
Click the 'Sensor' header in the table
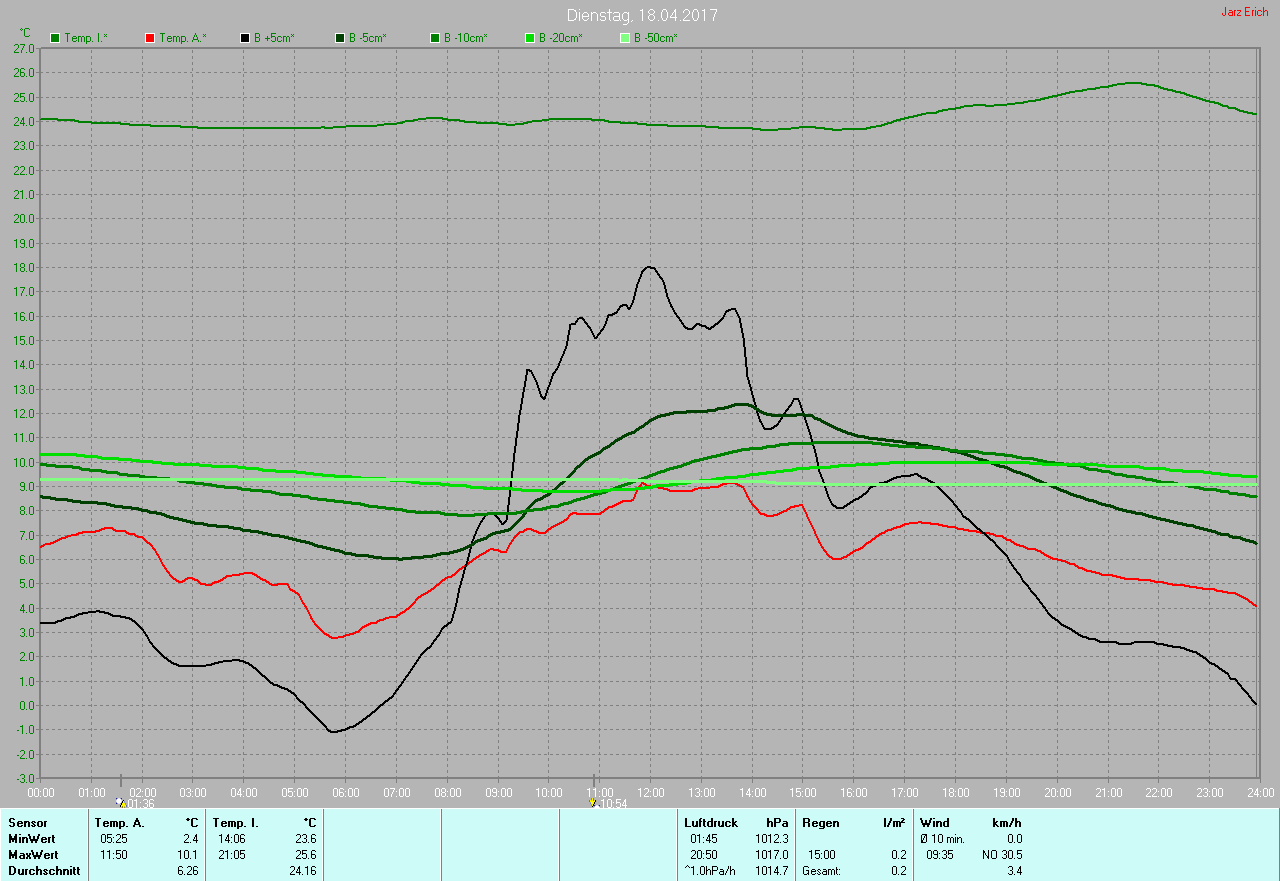click(28, 823)
